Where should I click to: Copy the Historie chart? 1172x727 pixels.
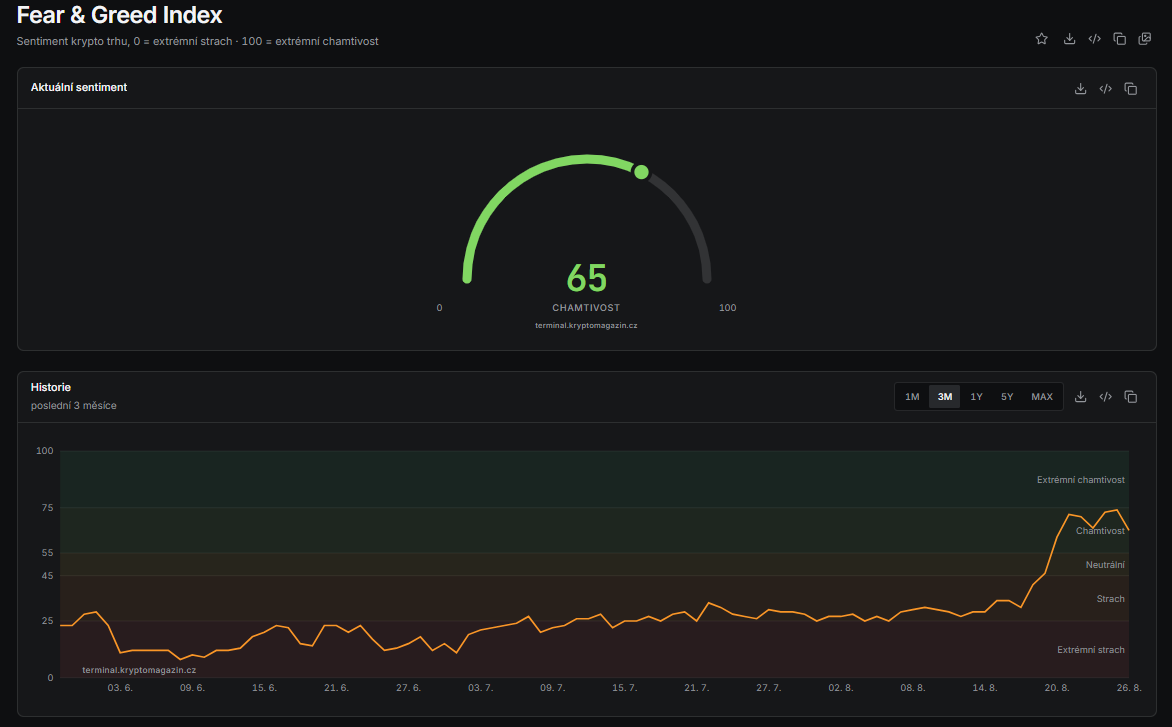(1131, 397)
